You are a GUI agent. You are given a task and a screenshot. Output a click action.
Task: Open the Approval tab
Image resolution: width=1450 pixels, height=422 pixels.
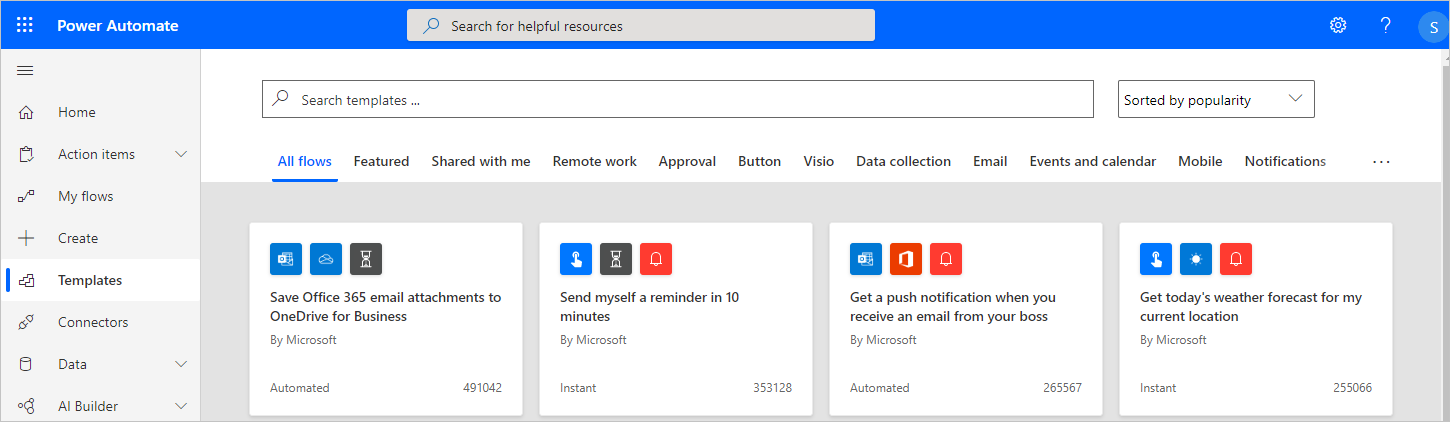(687, 161)
